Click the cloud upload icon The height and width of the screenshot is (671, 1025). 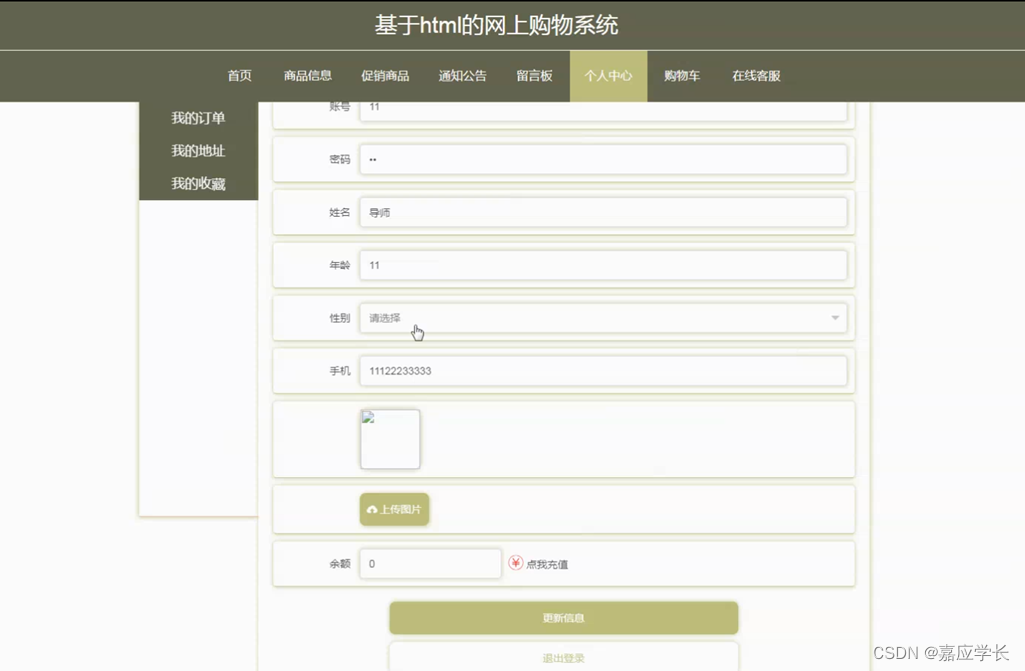tap(372, 509)
